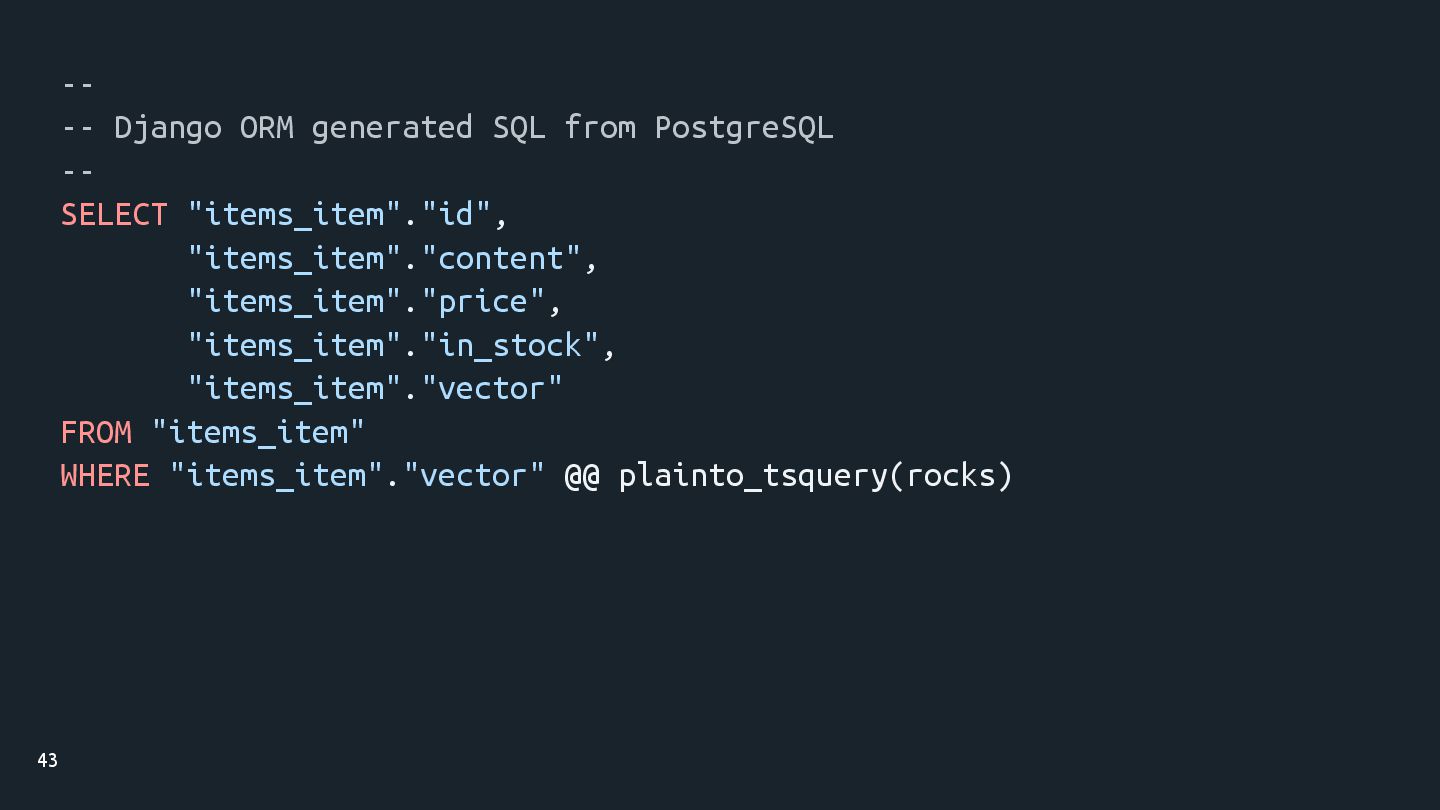The image size is (1440, 810).
Task: Click the FROM keyword
Action: (x=96, y=432)
